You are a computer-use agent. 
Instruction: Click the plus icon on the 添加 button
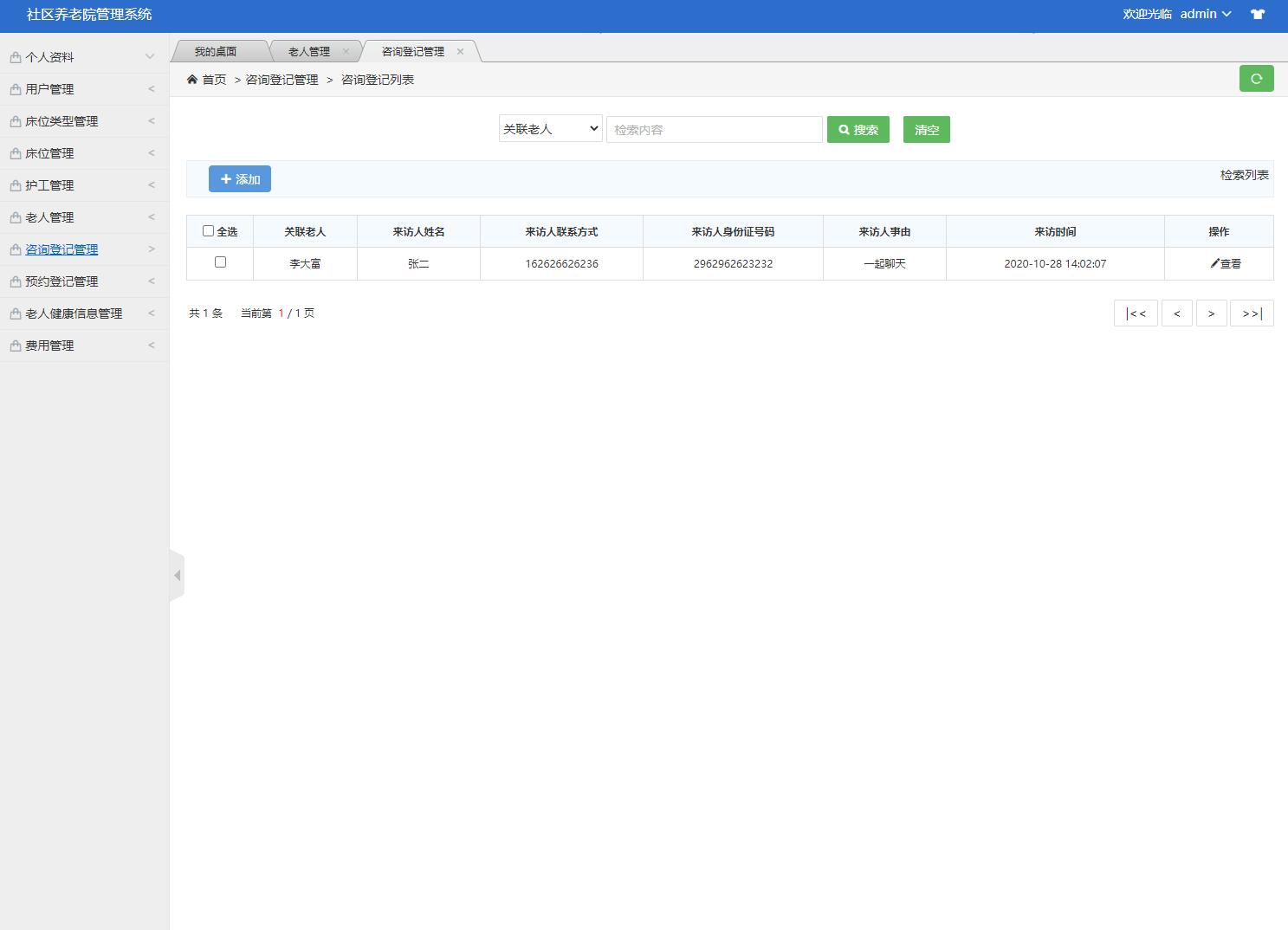tap(226, 179)
